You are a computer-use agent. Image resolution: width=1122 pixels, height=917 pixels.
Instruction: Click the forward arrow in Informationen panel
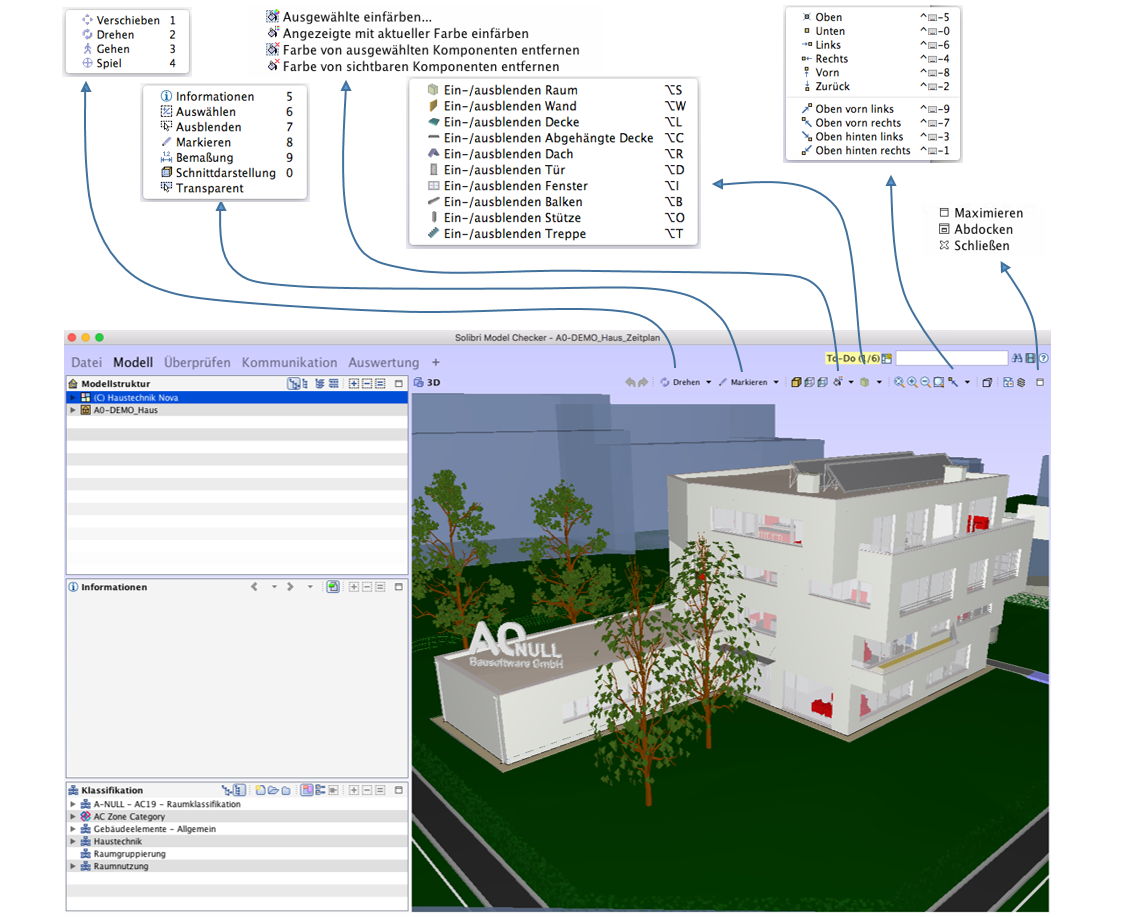(290, 587)
